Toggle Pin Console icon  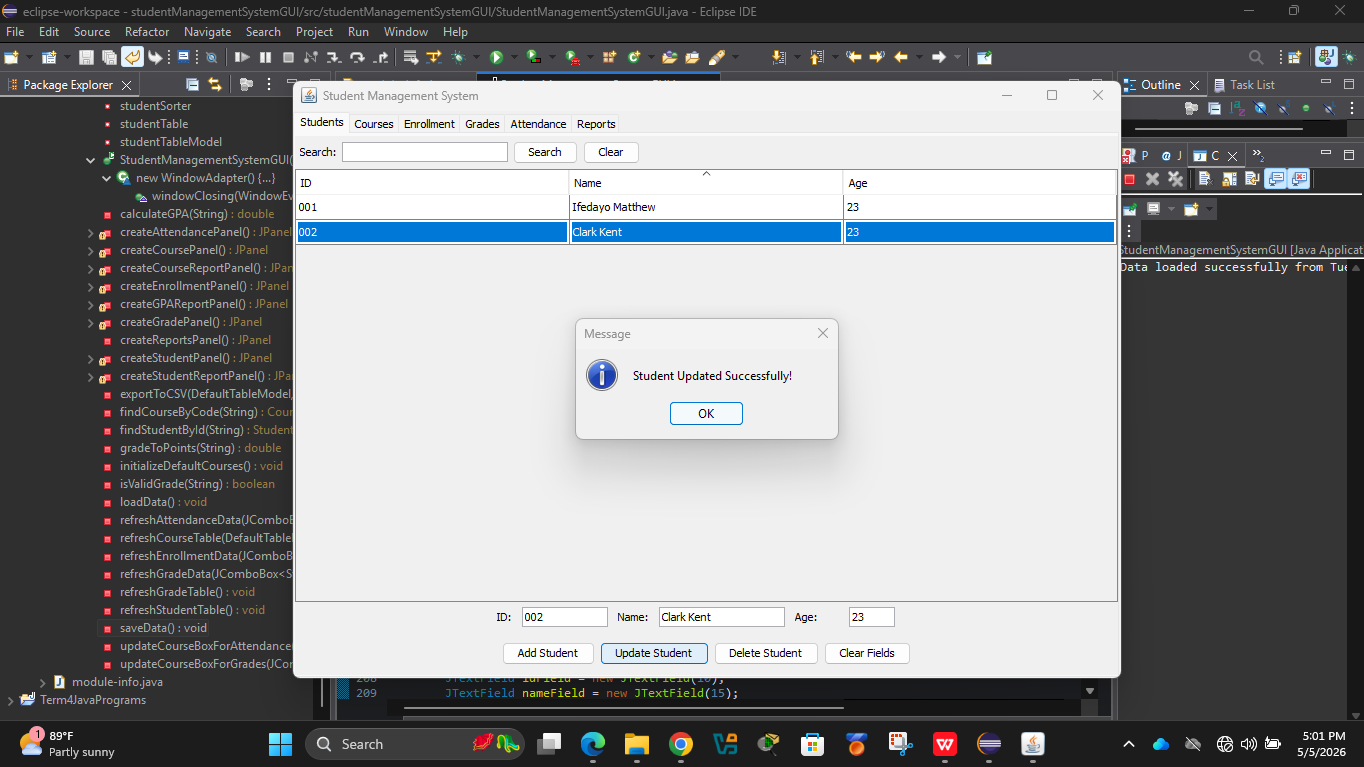click(1130, 209)
